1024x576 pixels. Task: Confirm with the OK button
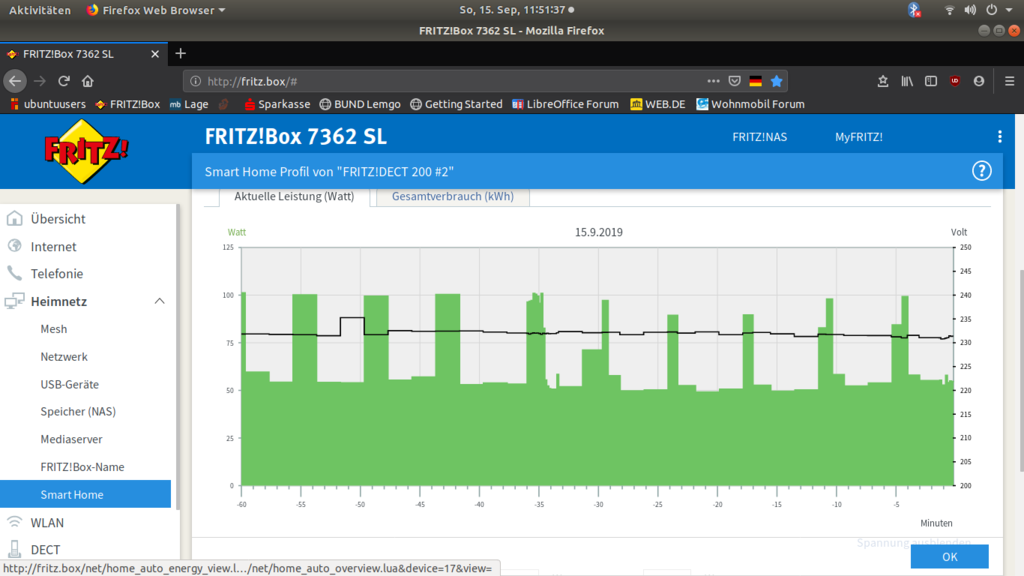point(950,556)
